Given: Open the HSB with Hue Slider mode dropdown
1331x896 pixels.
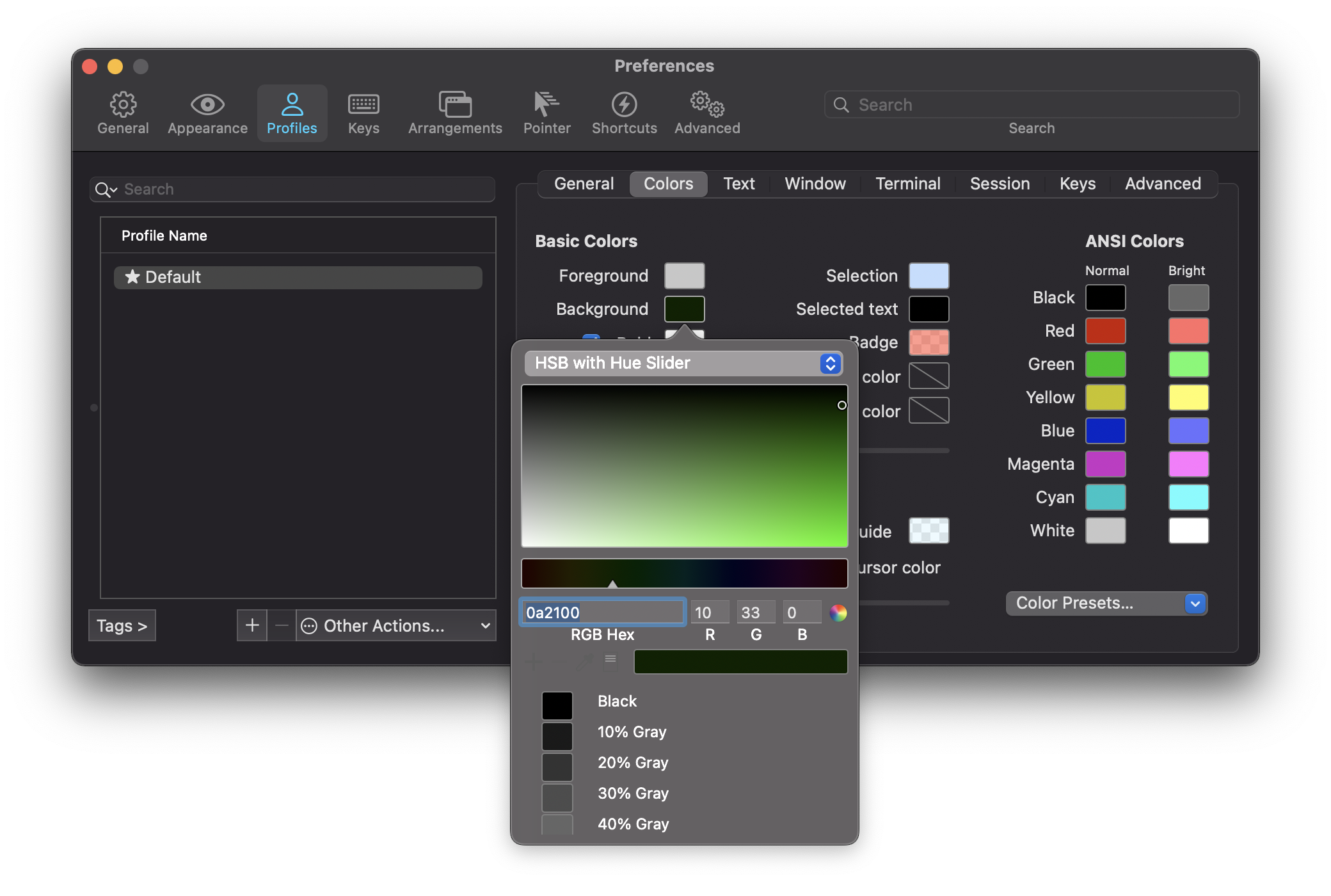Looking at the screenshot, I should click(x=683, y=363).
